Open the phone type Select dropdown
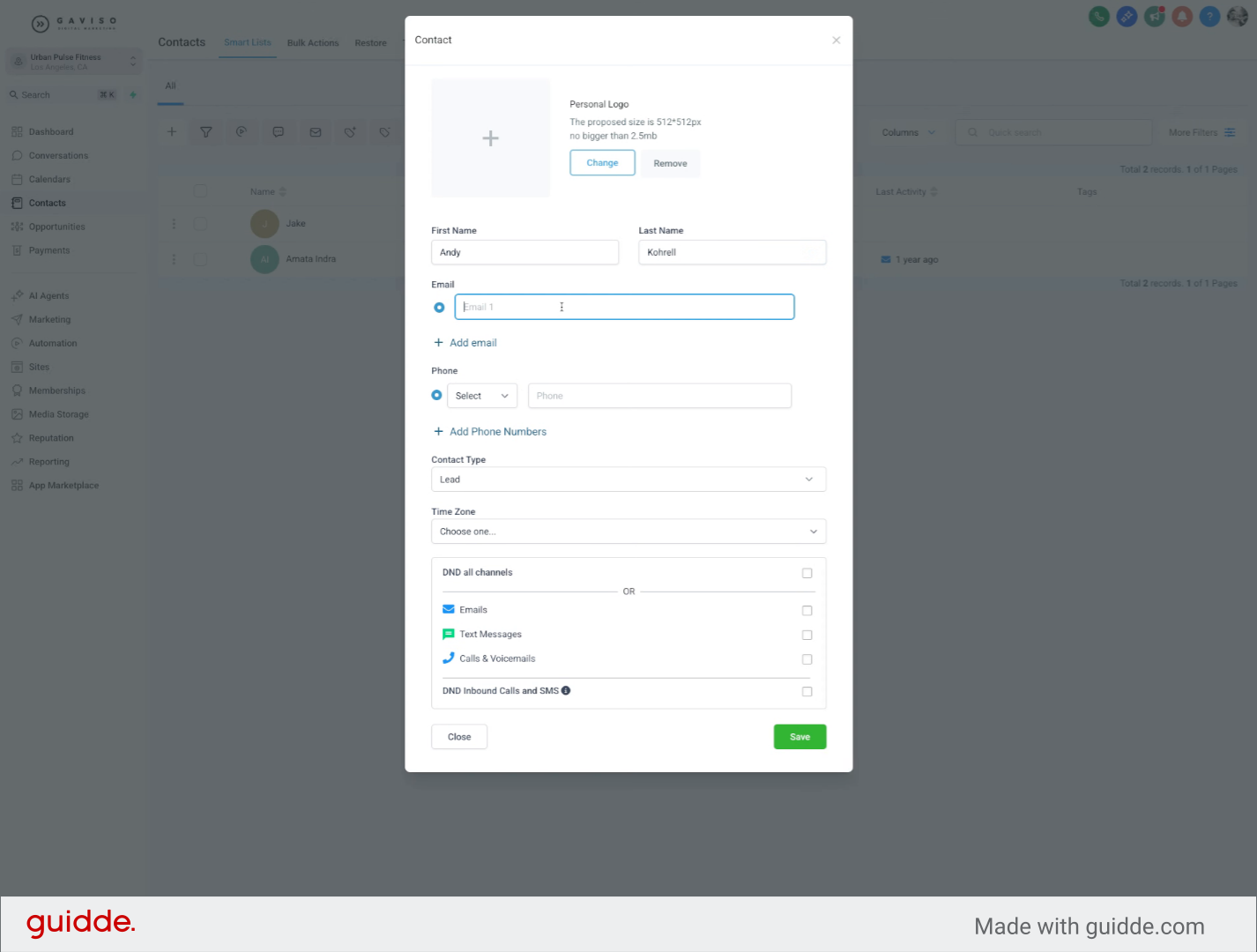Viewport: 1257px width, 952px height. pos(482,397)
